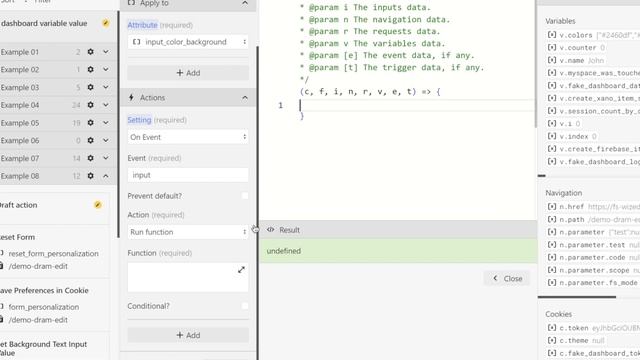Open settings gear for Example 01

[x=91, y=52]
